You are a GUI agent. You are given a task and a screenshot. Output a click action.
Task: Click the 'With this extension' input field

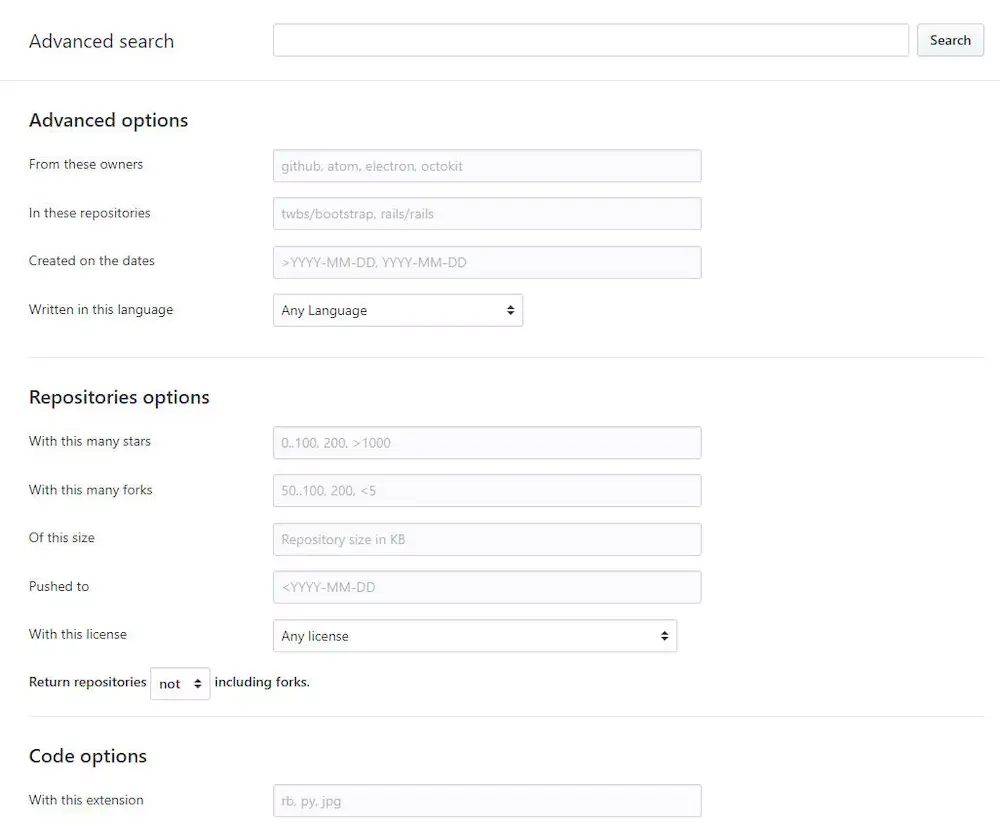click(x=486, y=801)
